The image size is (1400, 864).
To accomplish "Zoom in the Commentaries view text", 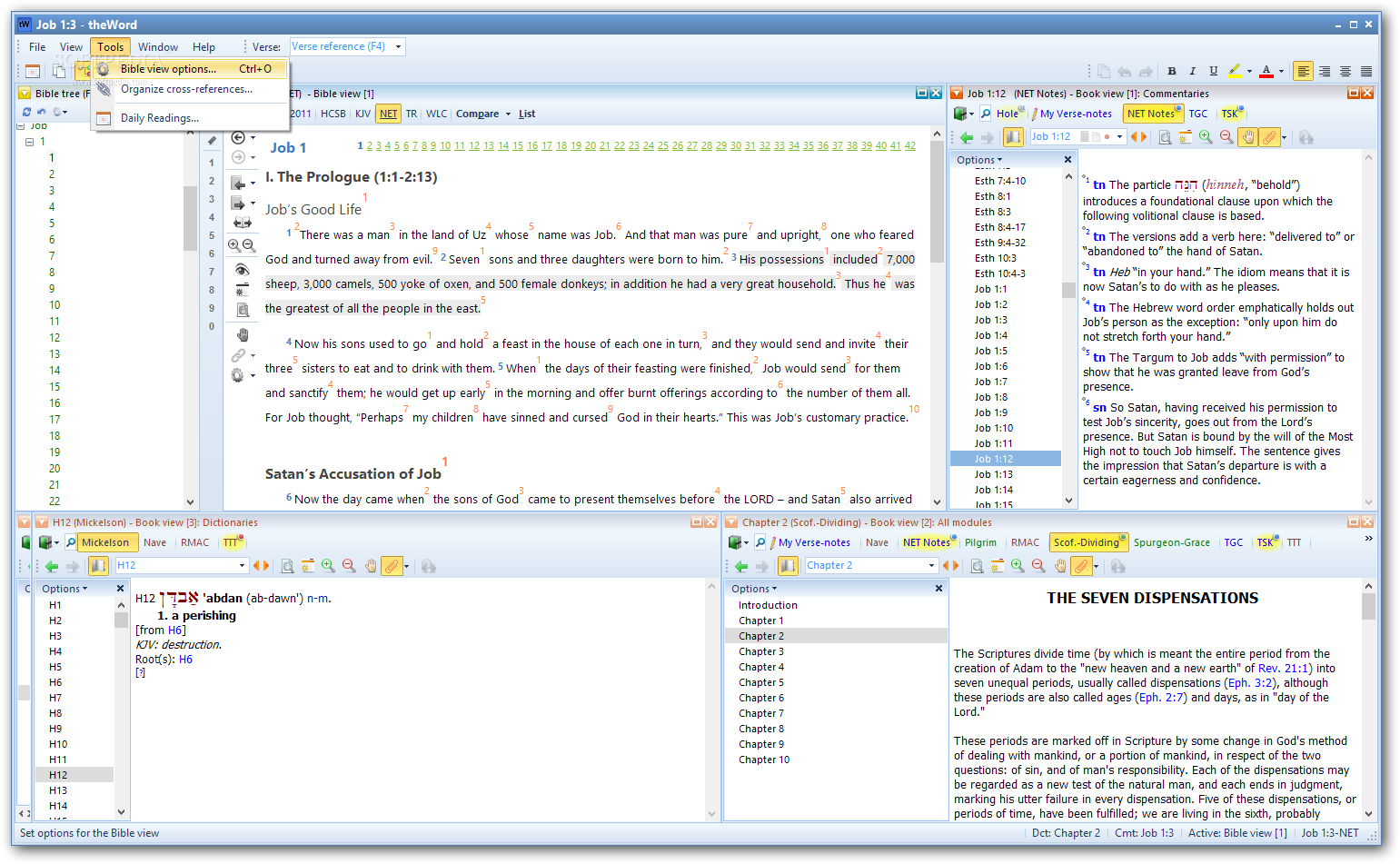I will 1206,137.
